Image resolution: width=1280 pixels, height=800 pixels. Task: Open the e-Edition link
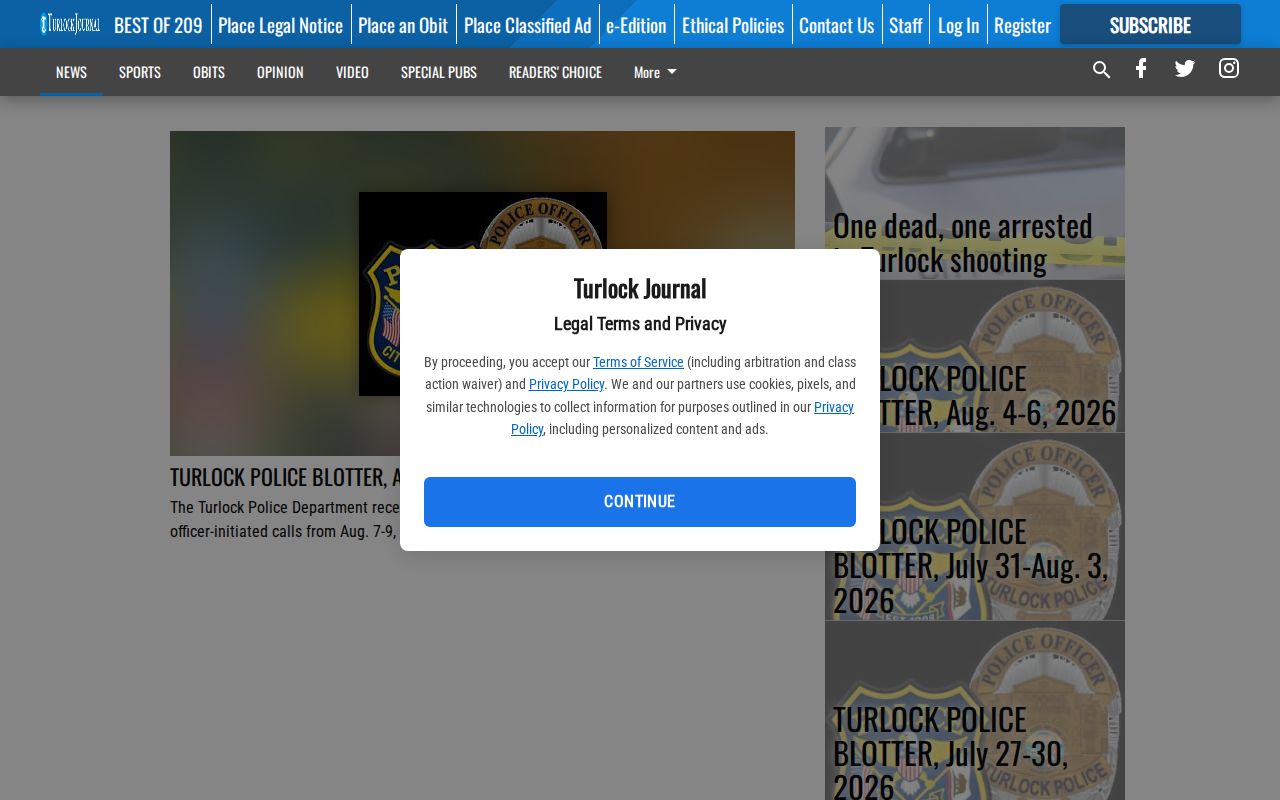(636, 25)
